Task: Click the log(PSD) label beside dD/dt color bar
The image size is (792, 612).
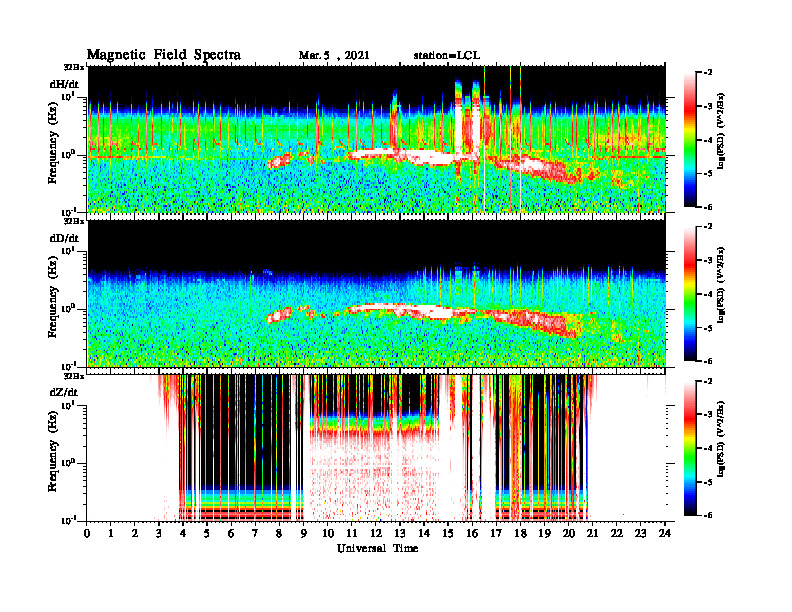Action: [721, 285]
